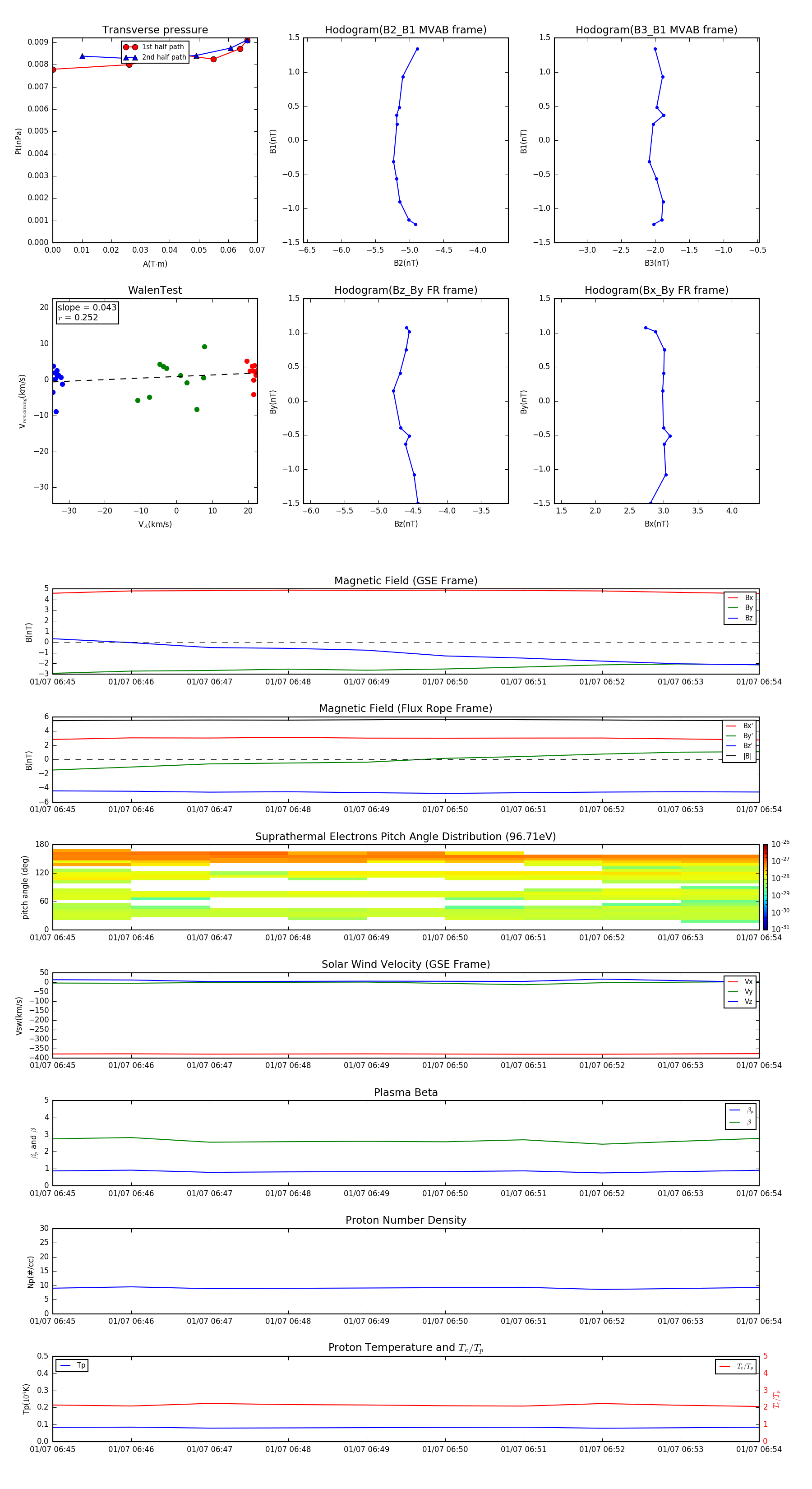Image resolution: width=812 pixels, height=1489 pixels.
Task: Click the Te/Tp legend entry box
Action: click(x=736, y=1366)
